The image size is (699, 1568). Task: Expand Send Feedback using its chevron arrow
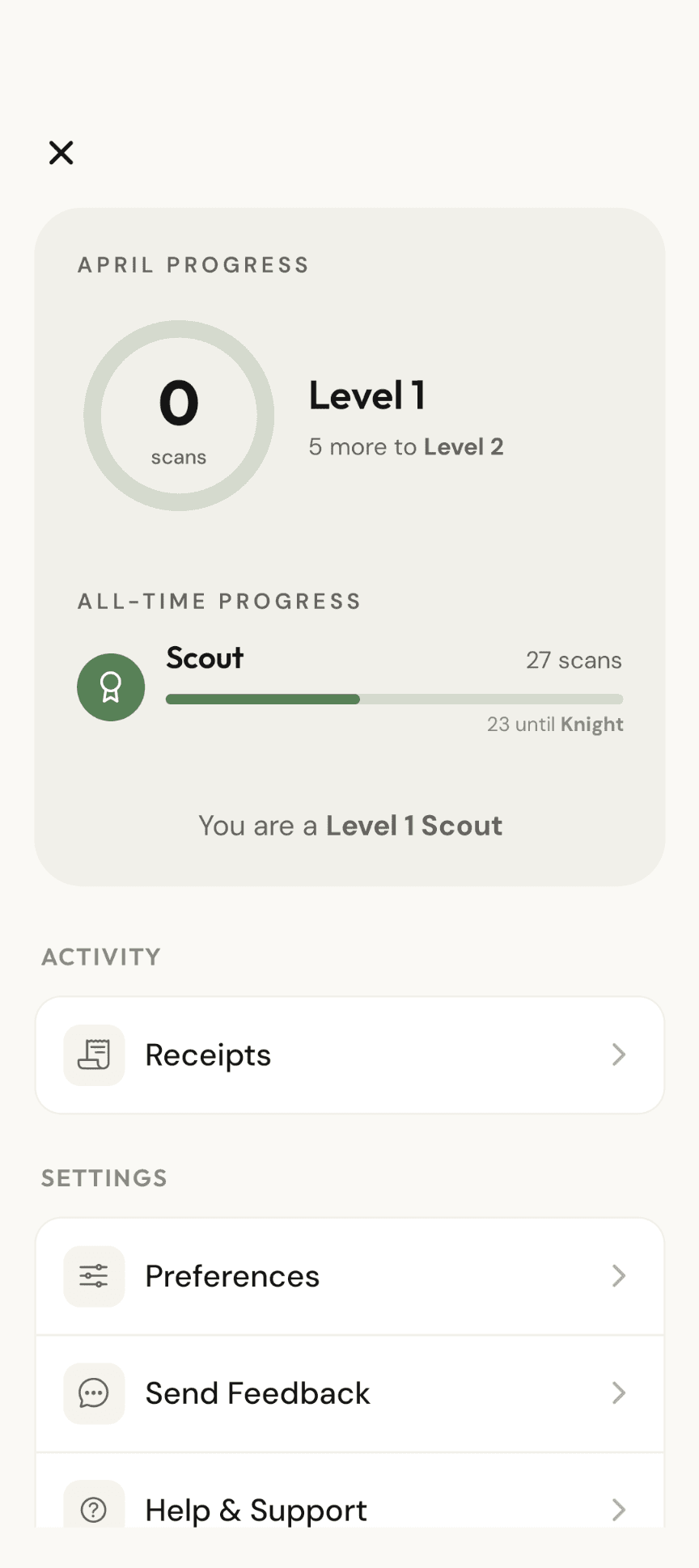[x=619, y=1393]
